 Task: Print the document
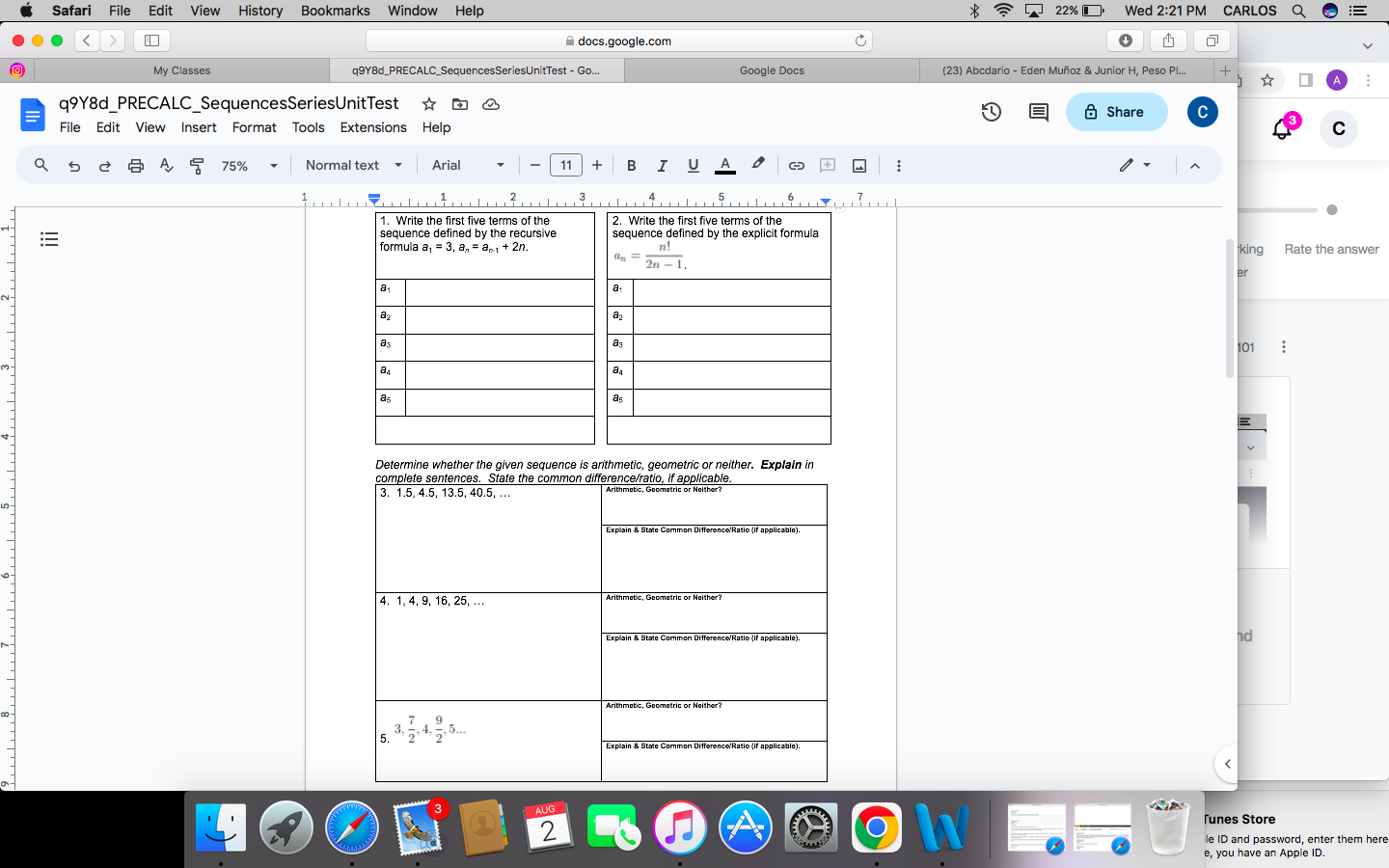(x=135, y=165)
